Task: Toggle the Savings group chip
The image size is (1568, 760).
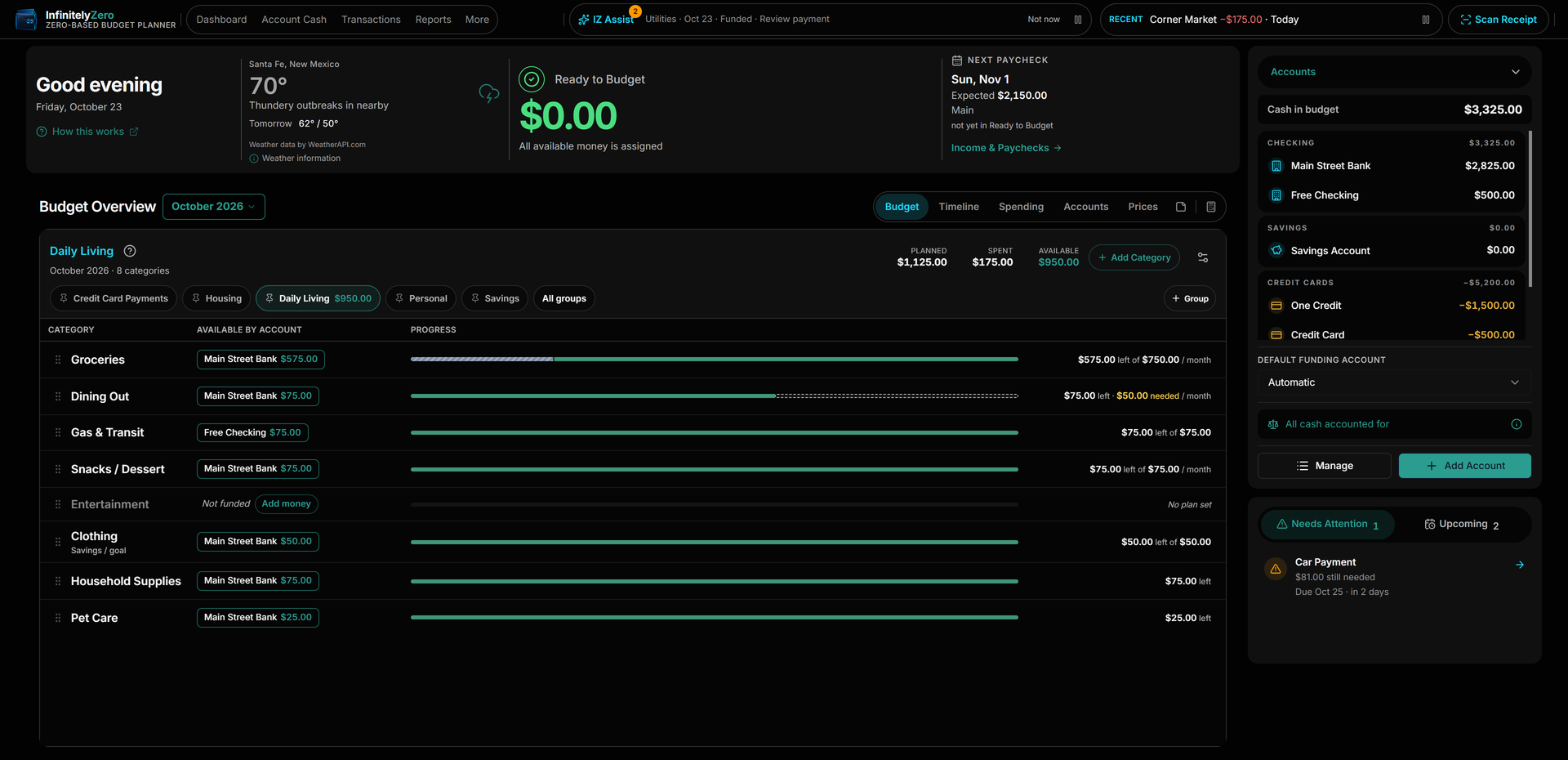Action: 495,298
